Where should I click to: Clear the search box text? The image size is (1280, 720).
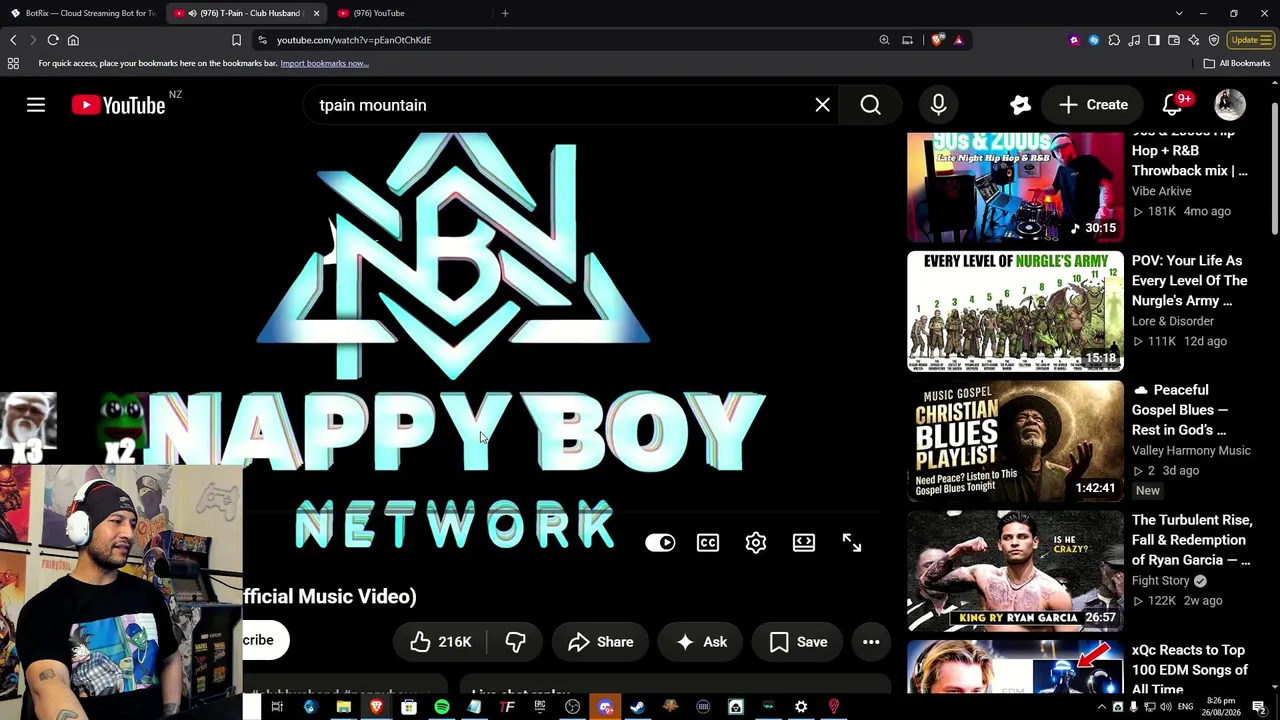[822, 105]
